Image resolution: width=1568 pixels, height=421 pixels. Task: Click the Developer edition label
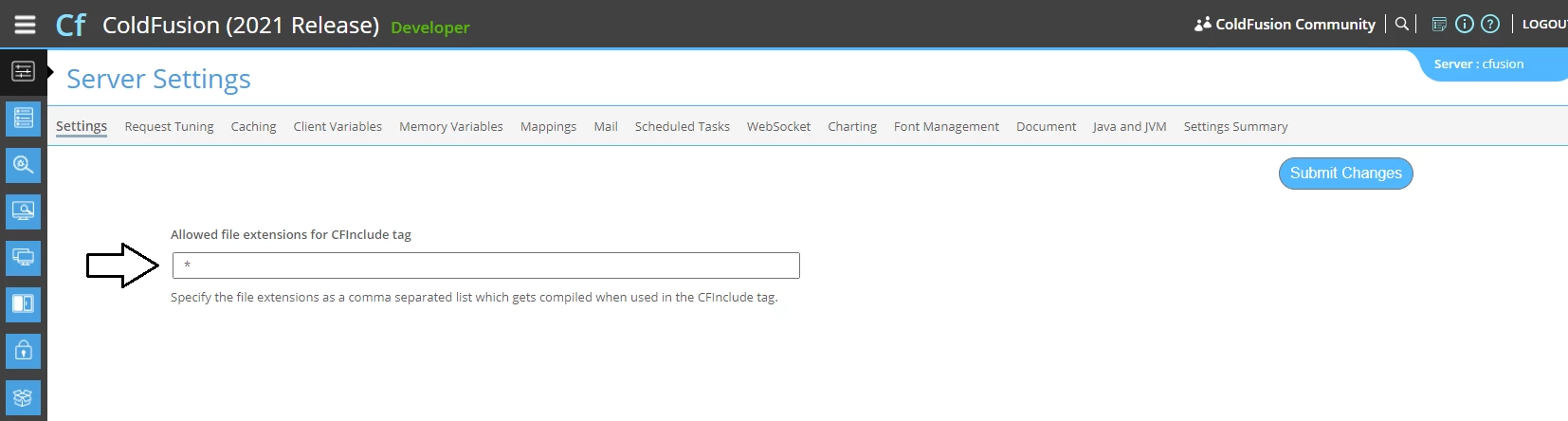430,27
